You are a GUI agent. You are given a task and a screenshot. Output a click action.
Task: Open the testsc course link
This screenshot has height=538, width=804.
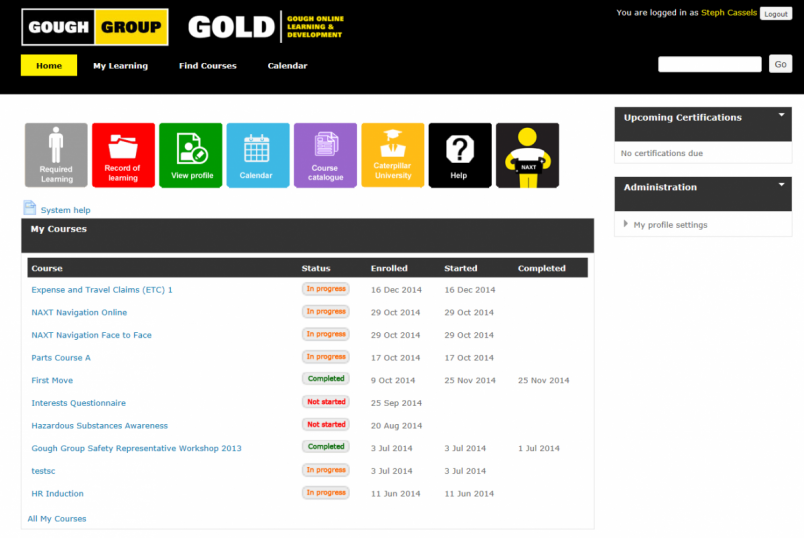pyautogui.click(x=43, y=471)
